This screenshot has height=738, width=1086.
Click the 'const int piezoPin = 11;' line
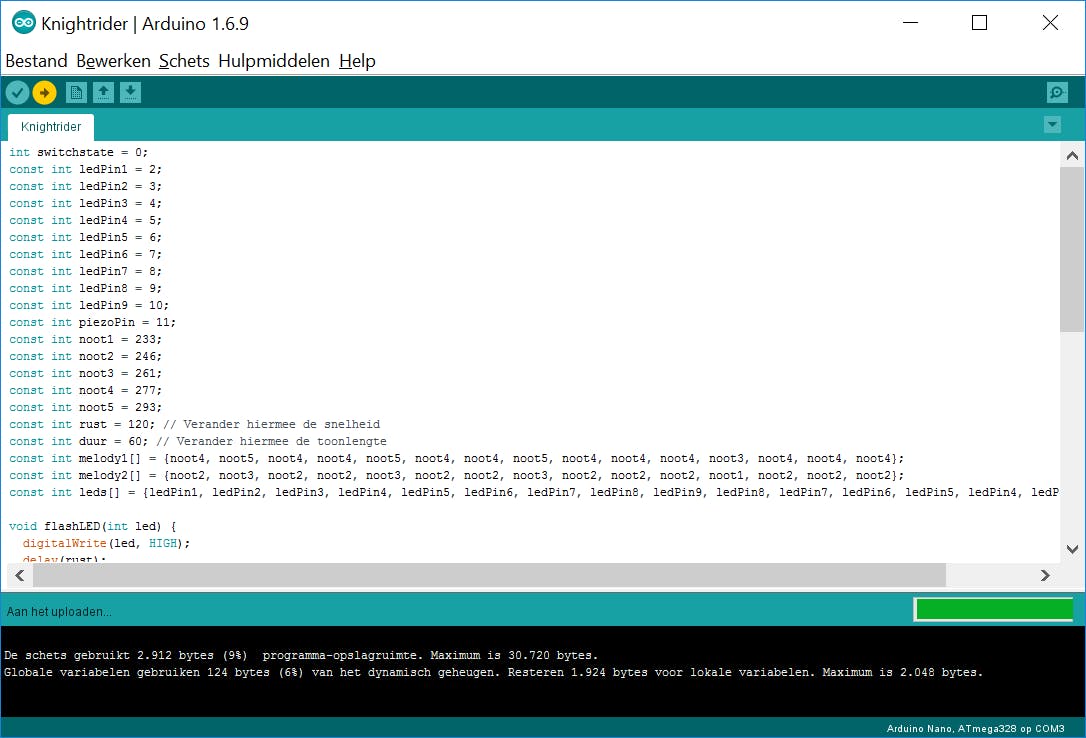pos(92,323)
